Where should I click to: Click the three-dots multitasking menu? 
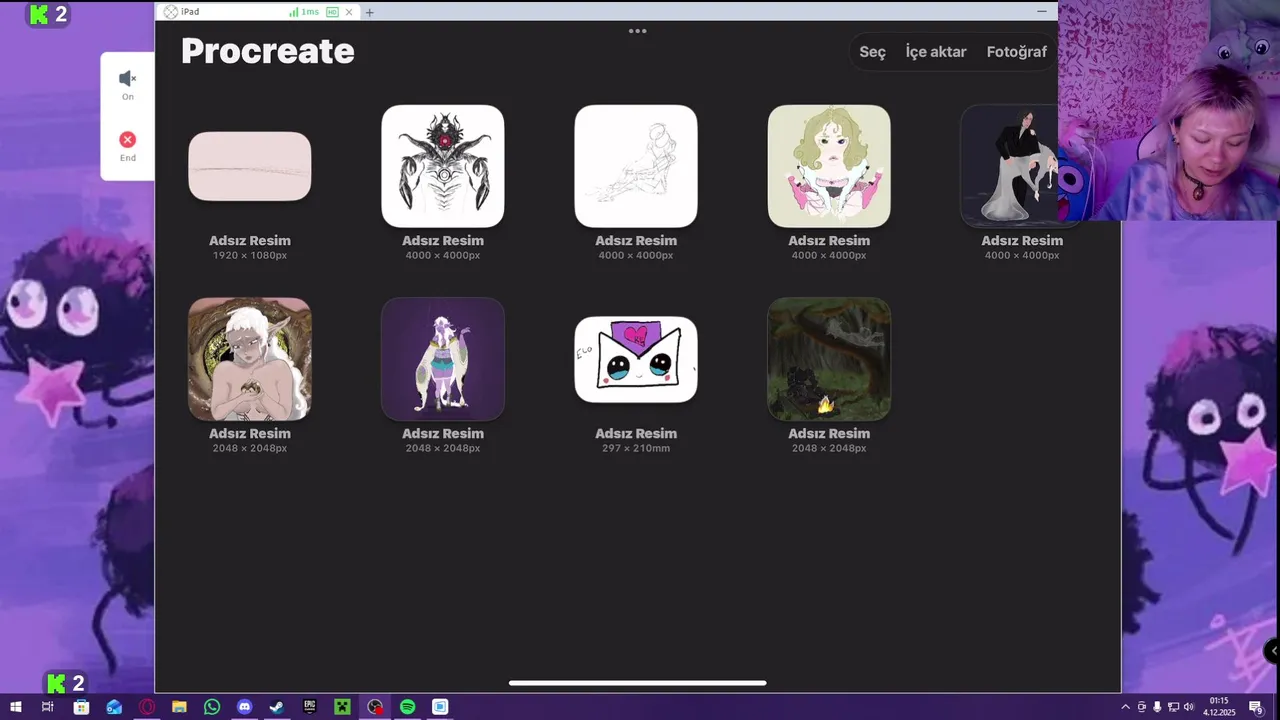(x=637, y=31)
